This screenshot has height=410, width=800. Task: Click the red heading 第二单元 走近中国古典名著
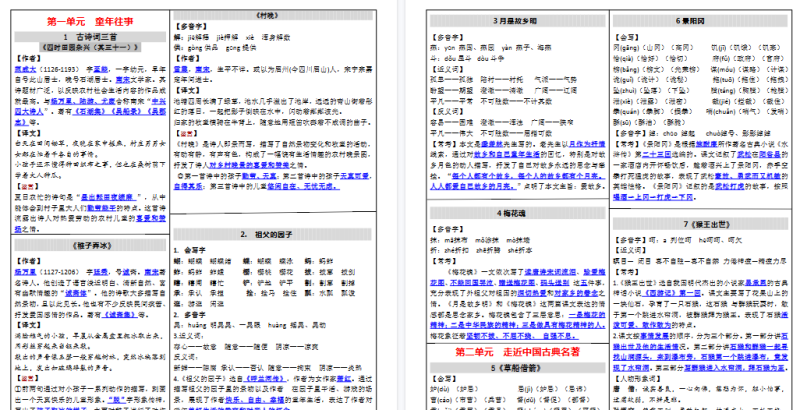[517, 352]
